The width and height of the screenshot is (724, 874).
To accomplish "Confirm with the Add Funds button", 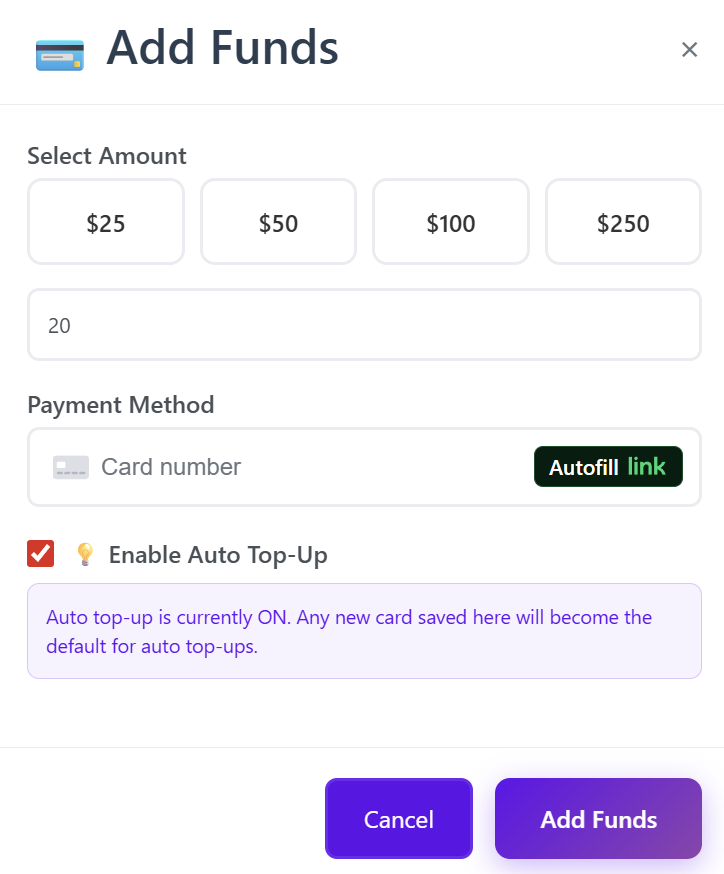I will click(x=598, y=819).
